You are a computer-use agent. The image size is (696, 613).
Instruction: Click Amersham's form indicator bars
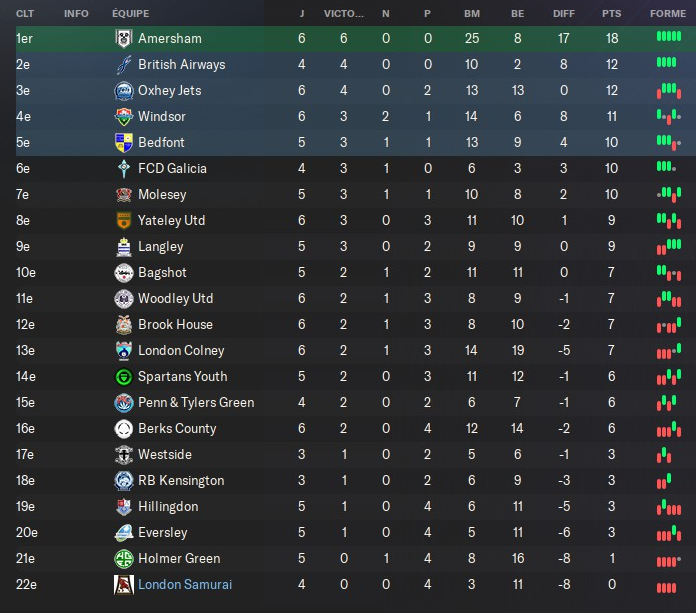pyautogui.click(x=667, y=38)
